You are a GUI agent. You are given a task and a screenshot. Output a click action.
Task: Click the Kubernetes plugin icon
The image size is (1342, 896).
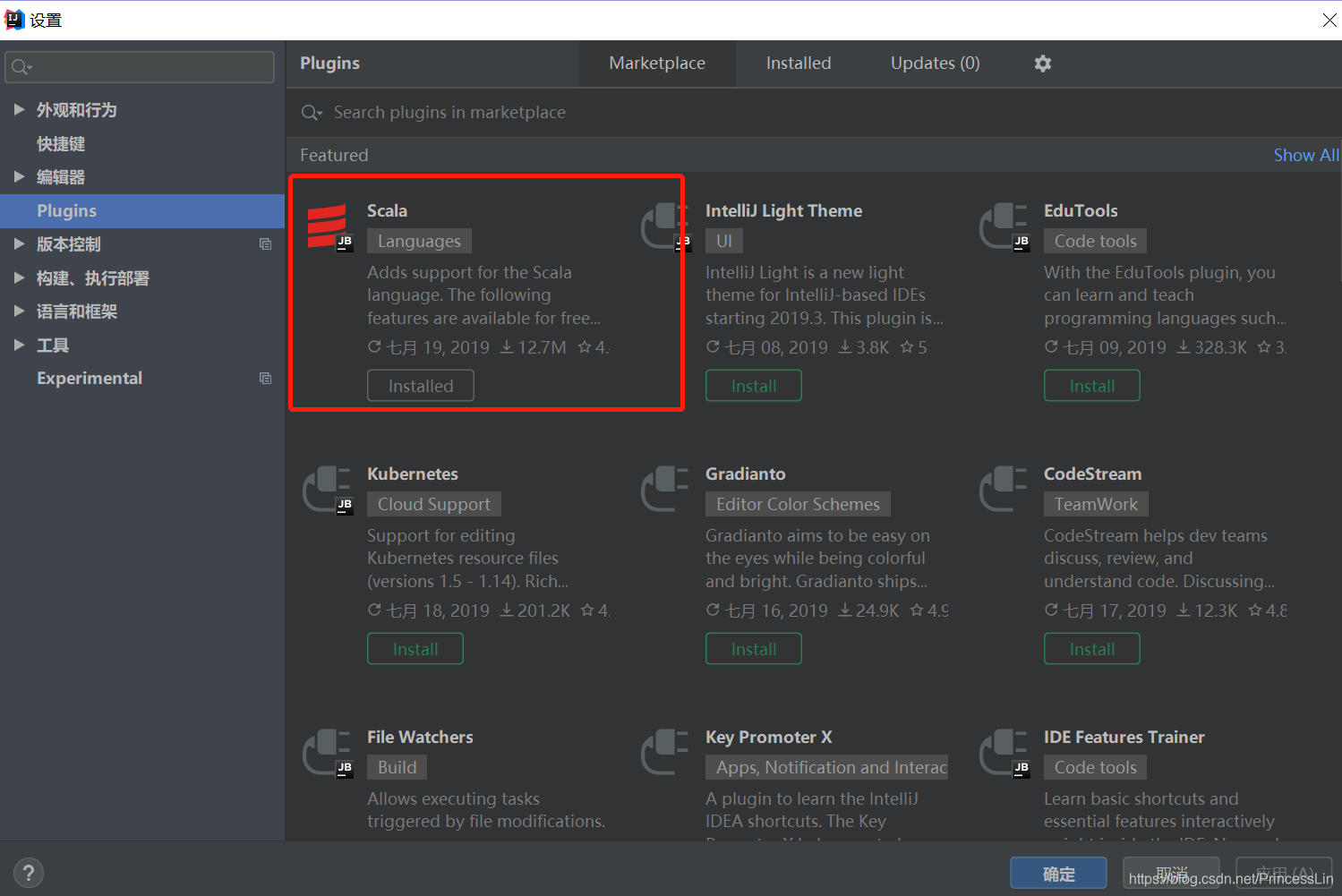(x=328, y=490)
